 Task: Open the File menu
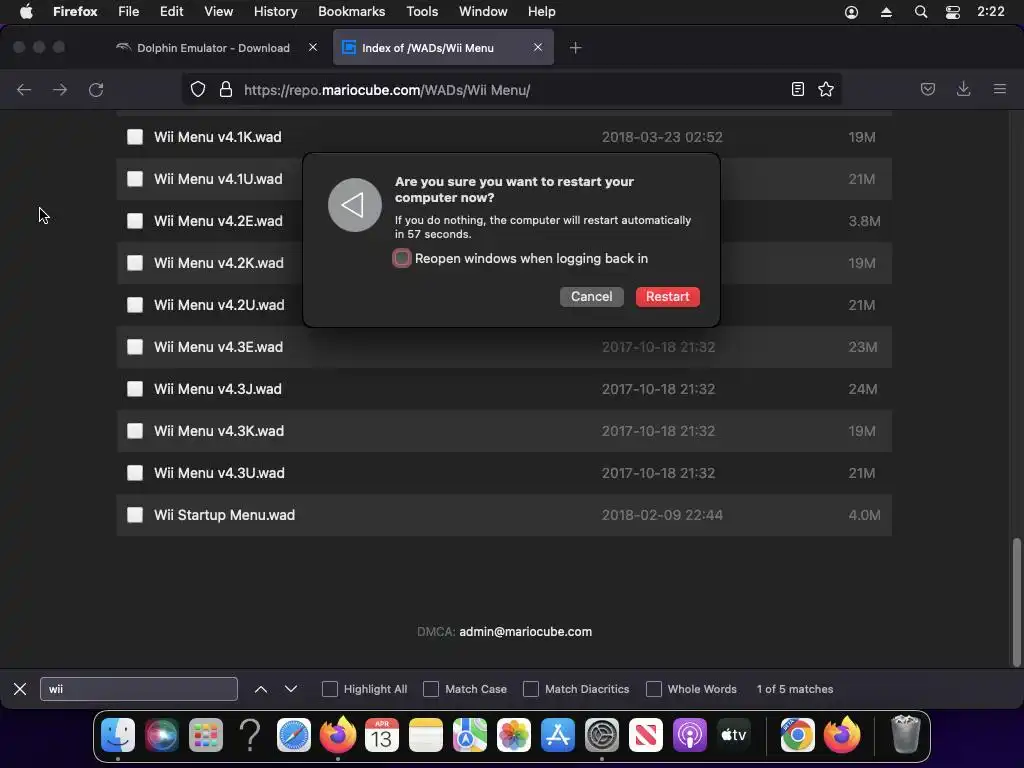click(129, 12)
